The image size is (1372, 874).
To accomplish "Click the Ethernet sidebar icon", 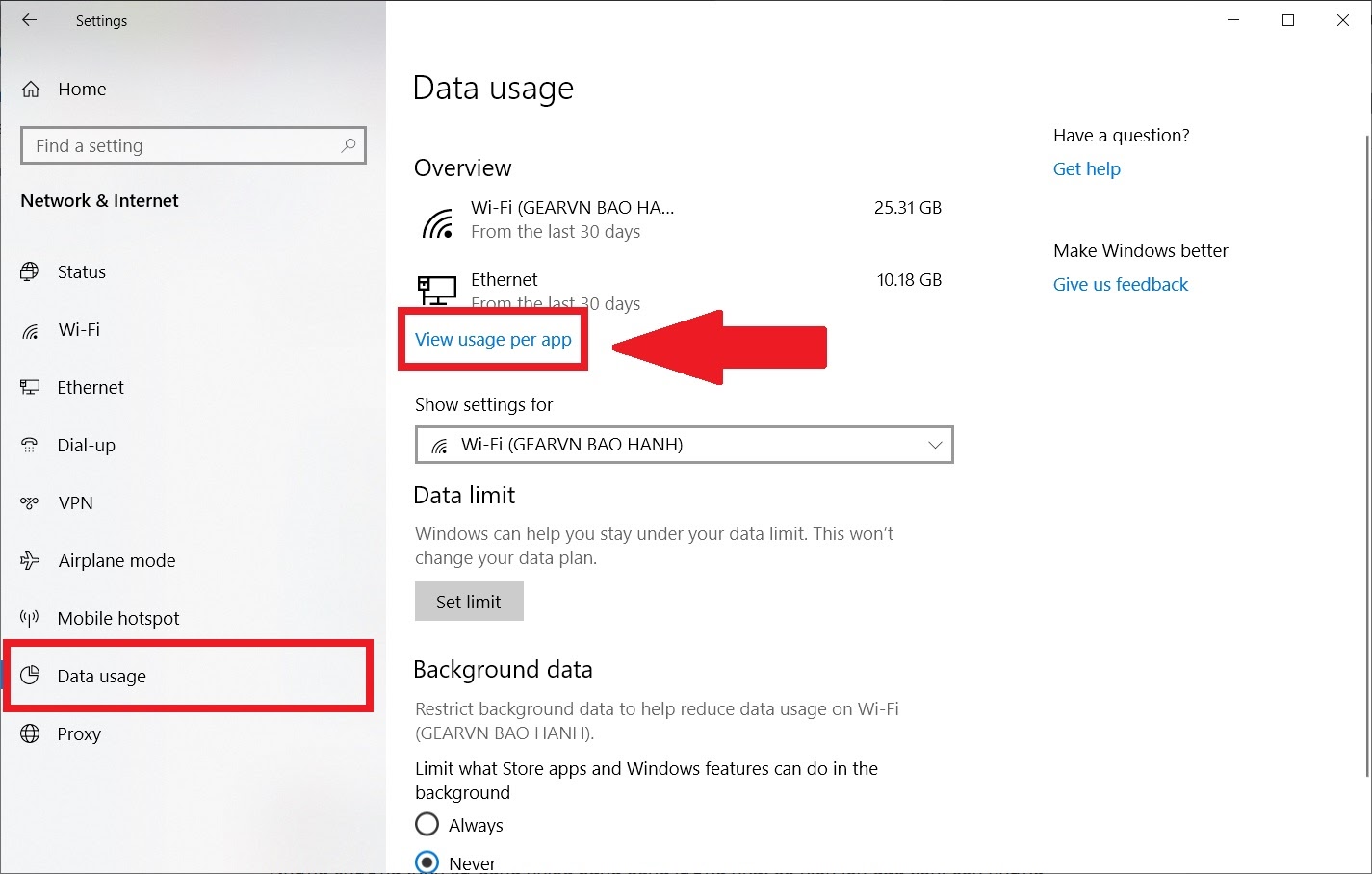I will [x=30, y=387].
